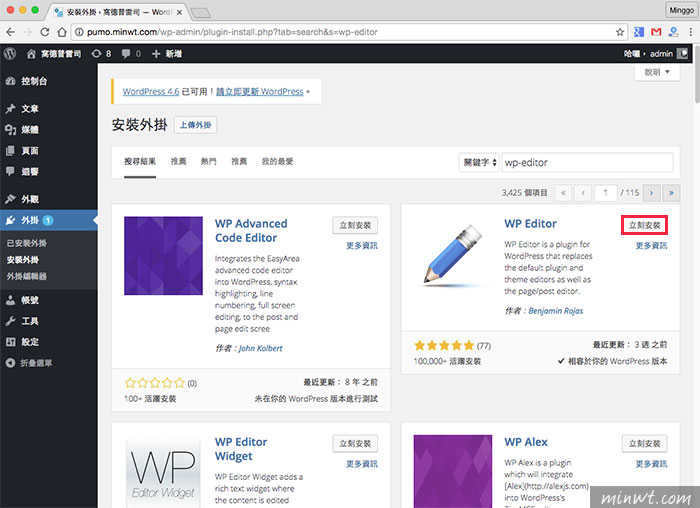Reload the page
This screenshot has width=700, height=508.
45,32
